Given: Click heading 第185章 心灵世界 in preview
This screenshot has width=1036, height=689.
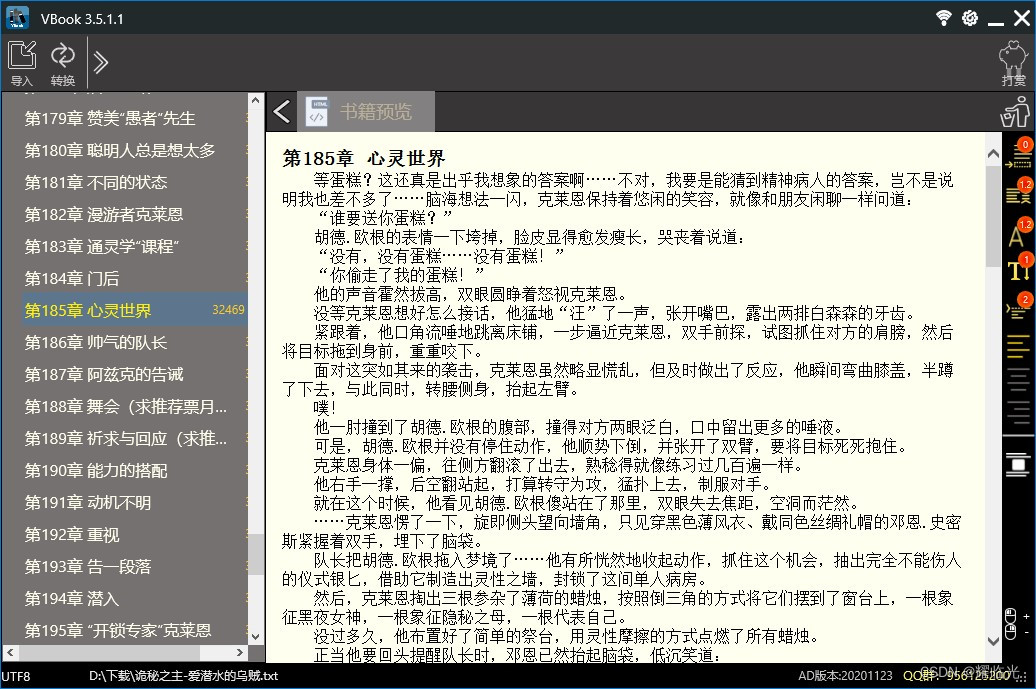Looking at the screenshot, I should (364, 159).
